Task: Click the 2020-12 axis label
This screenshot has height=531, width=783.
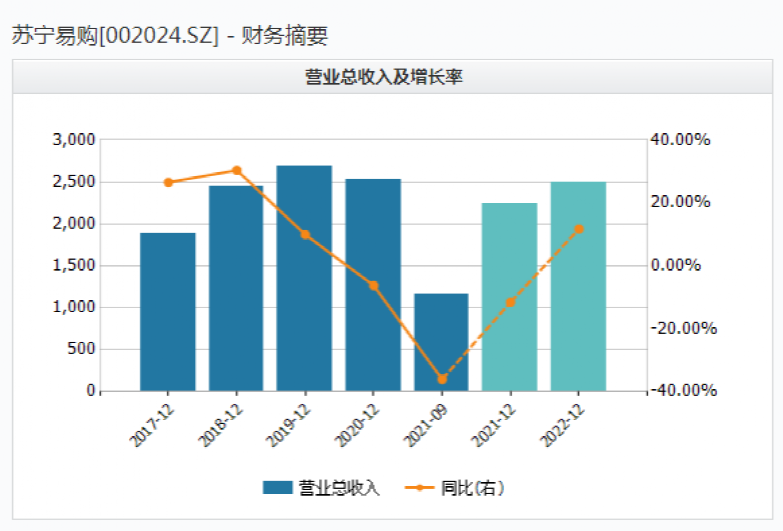Action: point(358,425)
